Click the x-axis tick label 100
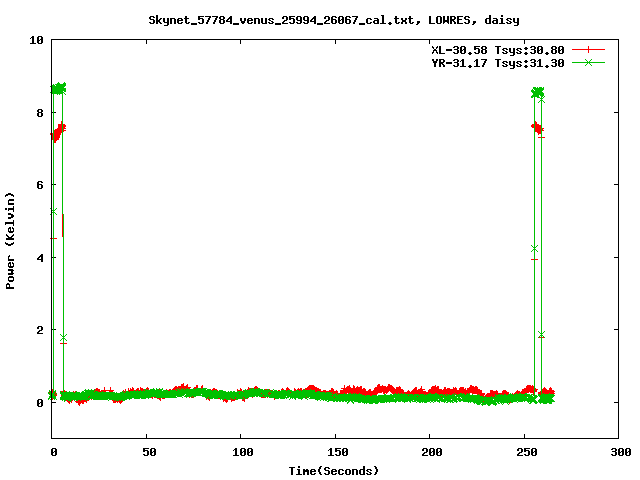 [x=243, y=452]
